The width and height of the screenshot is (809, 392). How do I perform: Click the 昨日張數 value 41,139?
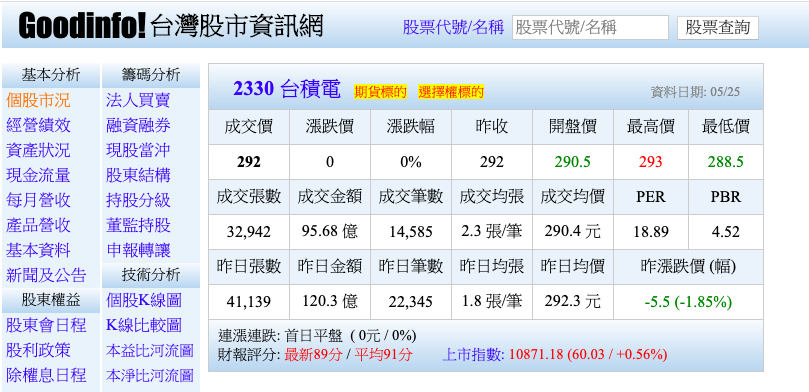[249, 302]
